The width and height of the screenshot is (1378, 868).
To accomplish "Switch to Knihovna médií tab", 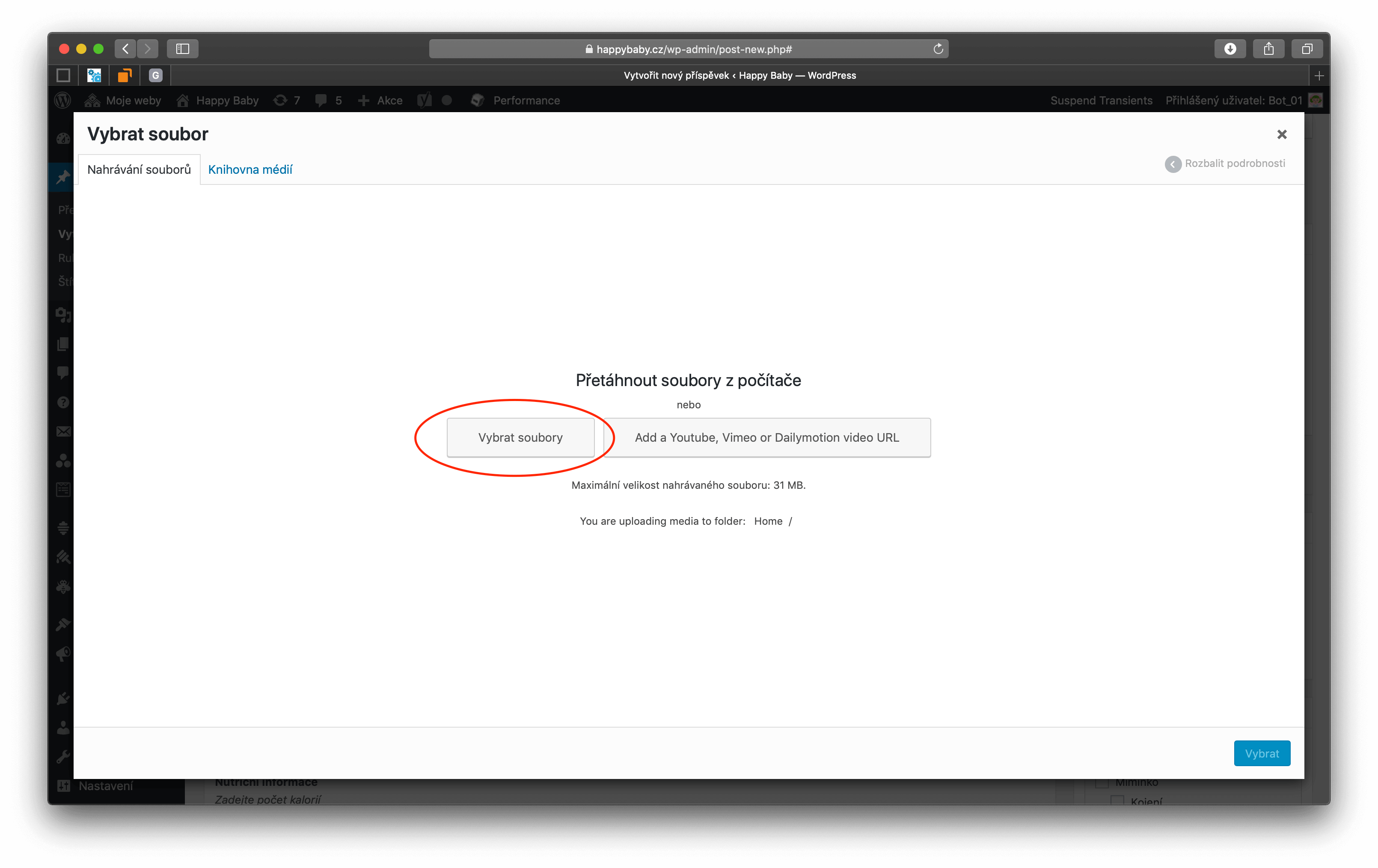I will [250, 170].
